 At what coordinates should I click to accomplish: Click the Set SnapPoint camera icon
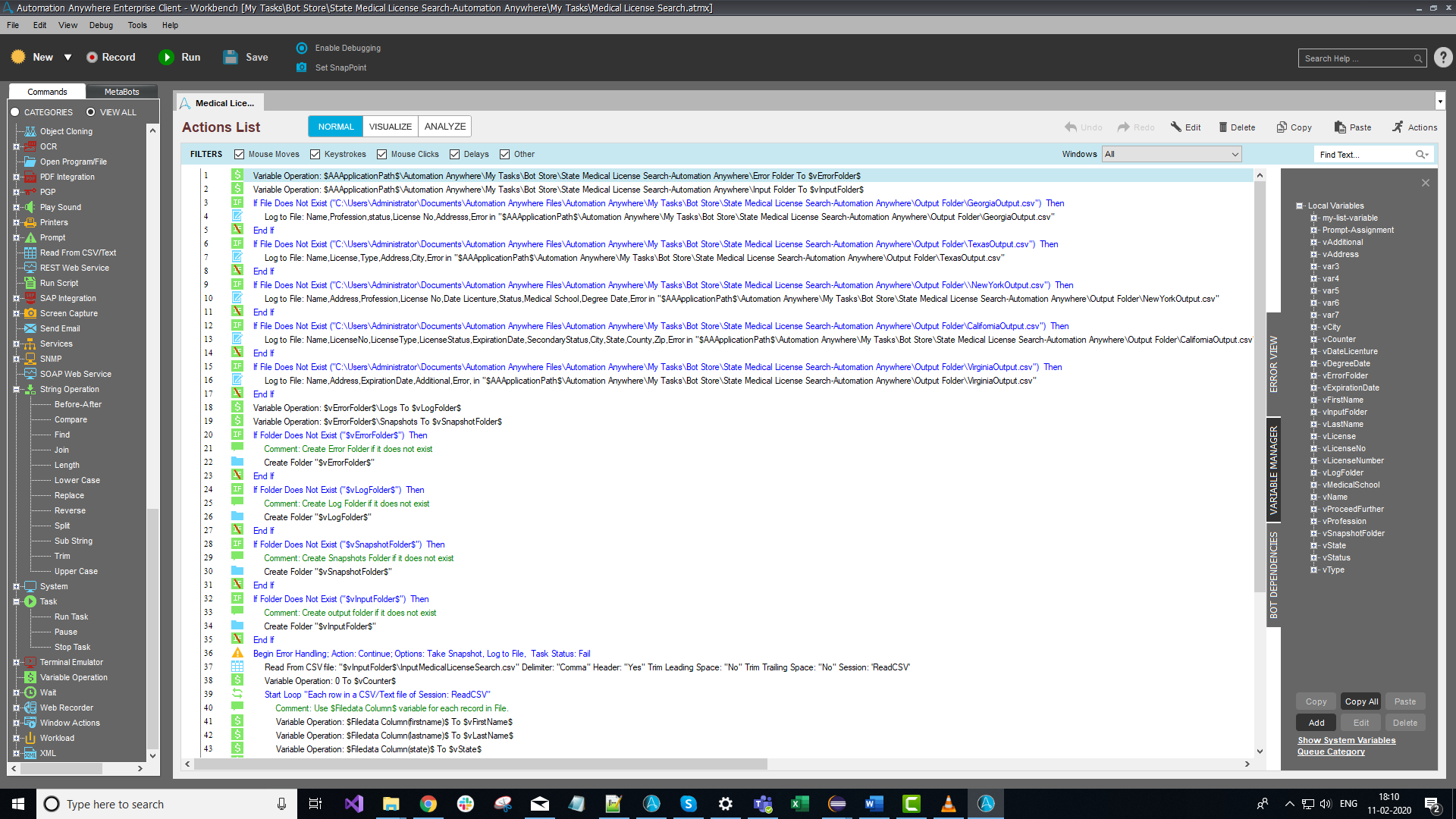(x=302, y=67)
